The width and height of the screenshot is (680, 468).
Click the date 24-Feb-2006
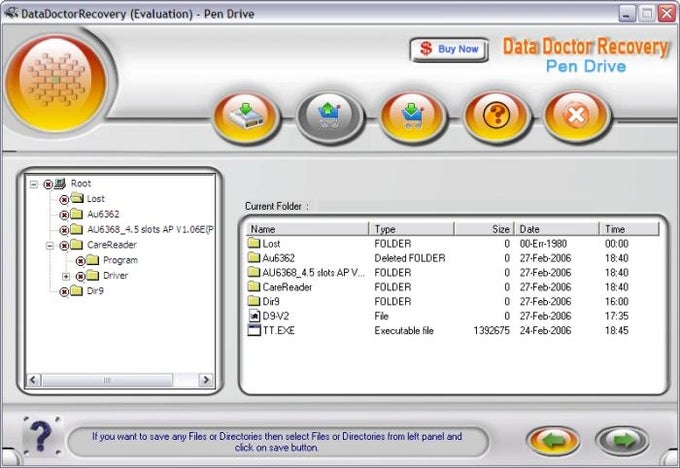(x=545, y=331)
